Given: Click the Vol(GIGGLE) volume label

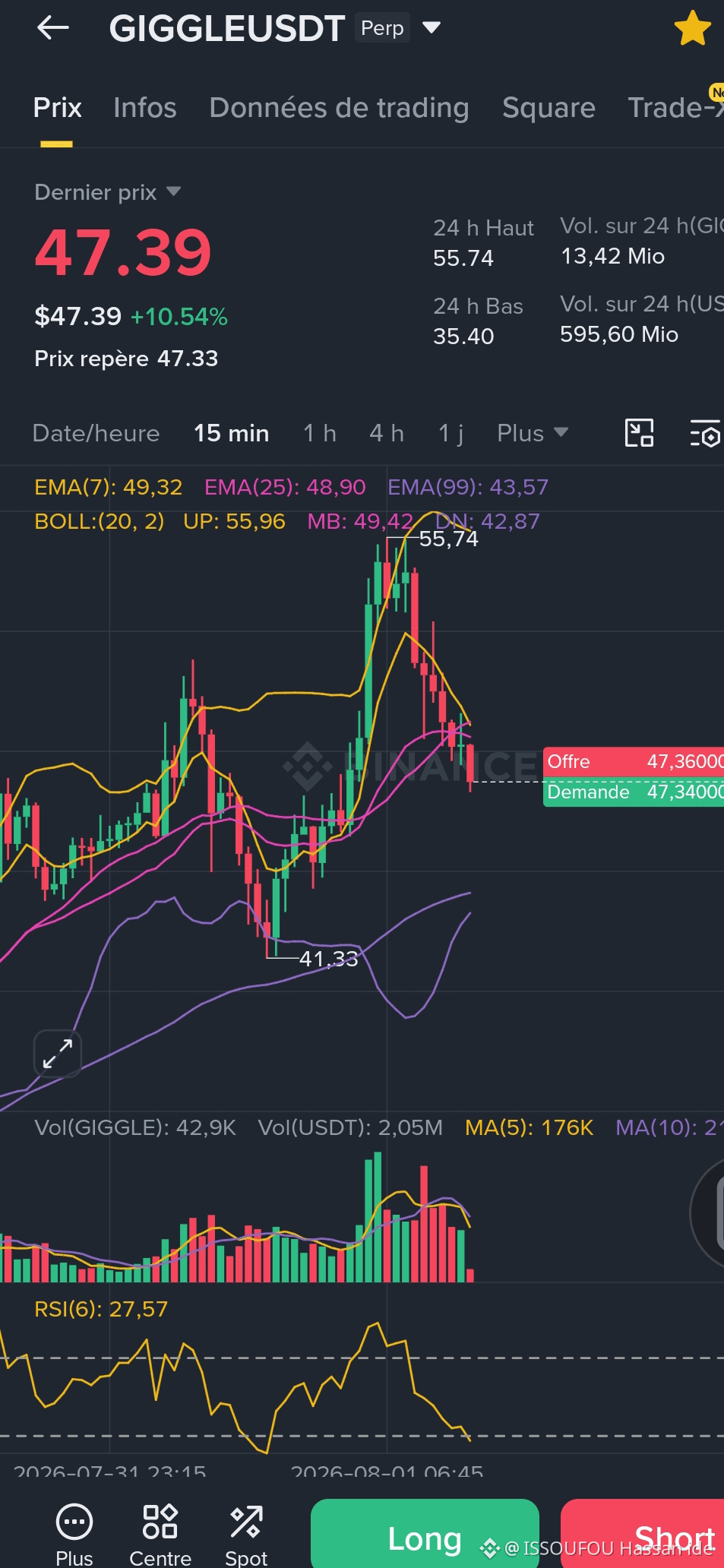Looking at the screenshot, I should pyautogui.click(x=135, y=1127).
